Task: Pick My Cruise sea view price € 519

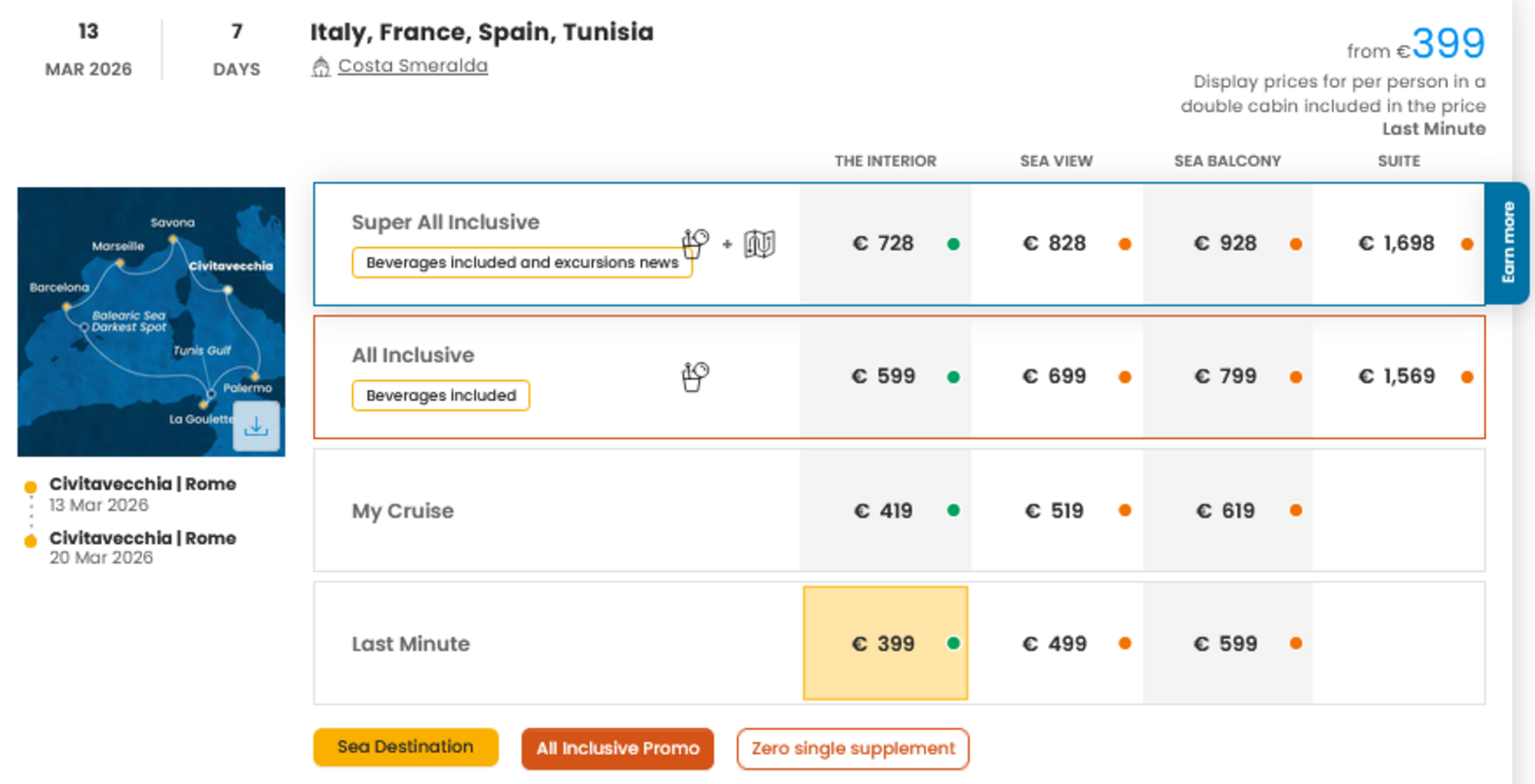Action: [1055, 511]
